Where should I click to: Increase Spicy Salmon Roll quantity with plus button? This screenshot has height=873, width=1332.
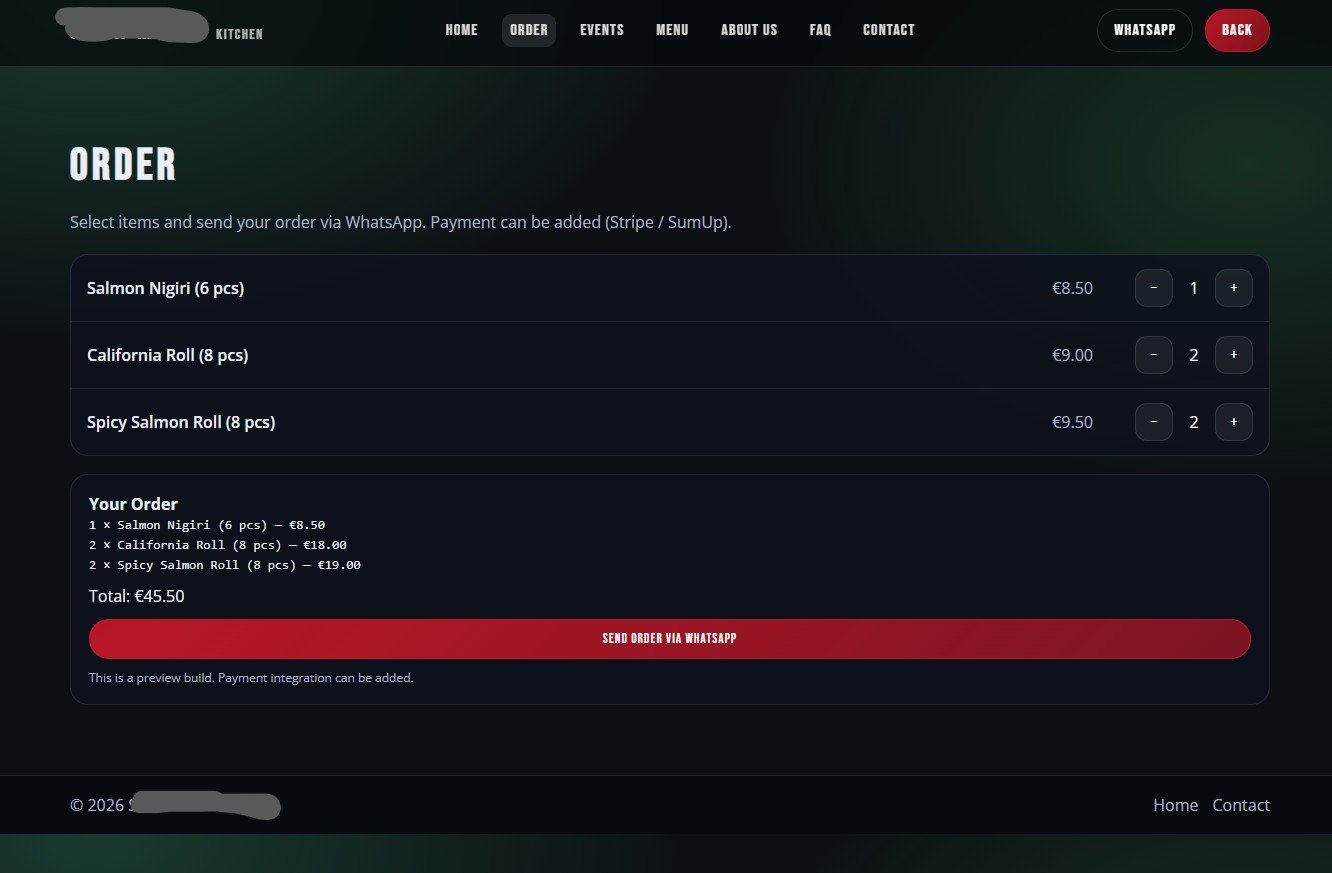pos(1233,421)
